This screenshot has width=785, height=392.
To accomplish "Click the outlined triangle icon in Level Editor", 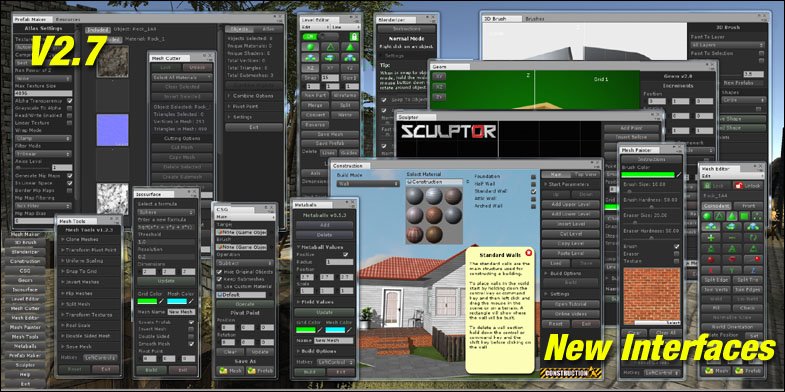I will [x=330, y=47].
